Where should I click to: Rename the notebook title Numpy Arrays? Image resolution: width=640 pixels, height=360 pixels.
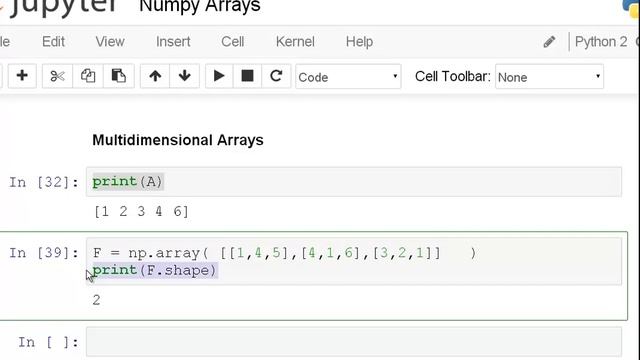[200, 7]
